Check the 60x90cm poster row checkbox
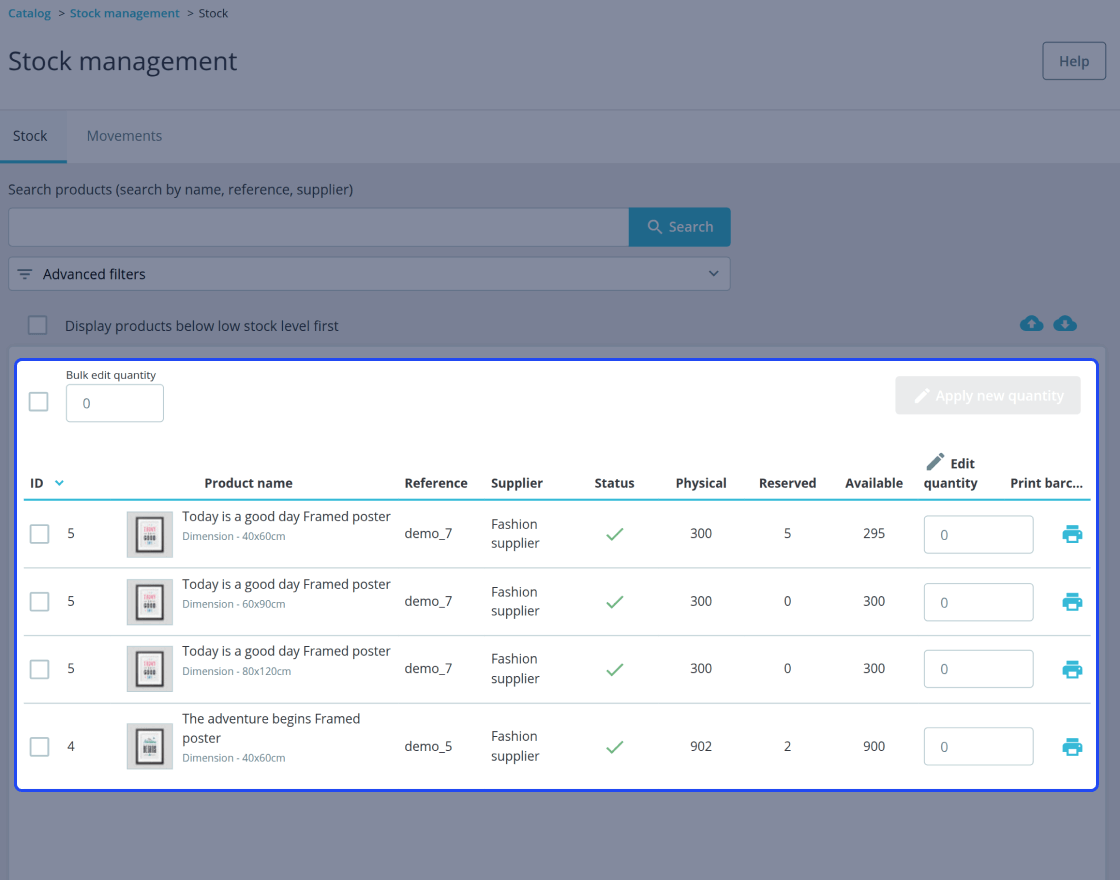Image resolution: width=1120 pixels, height=880 pixels. click(x=39, y=601)
